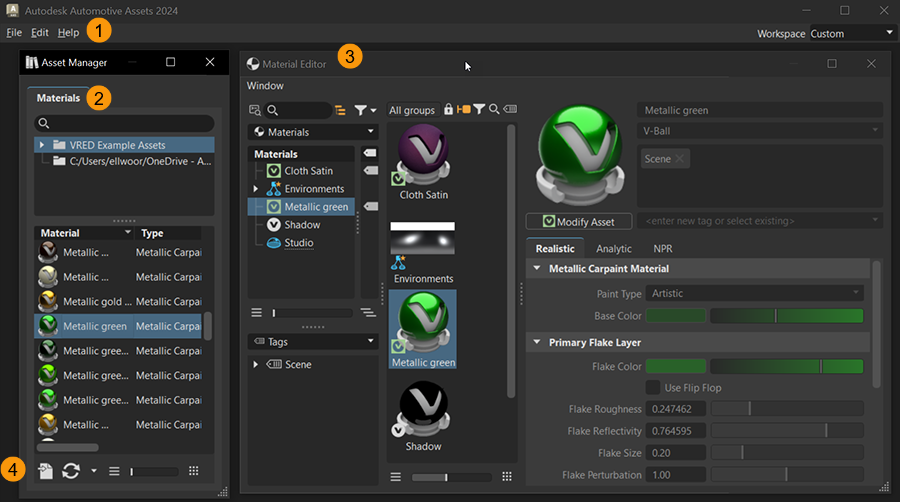The height and width of the screenshot is (502, 900).
Task: Select the Environments thumbnail
Action: [x=424, y=252]
